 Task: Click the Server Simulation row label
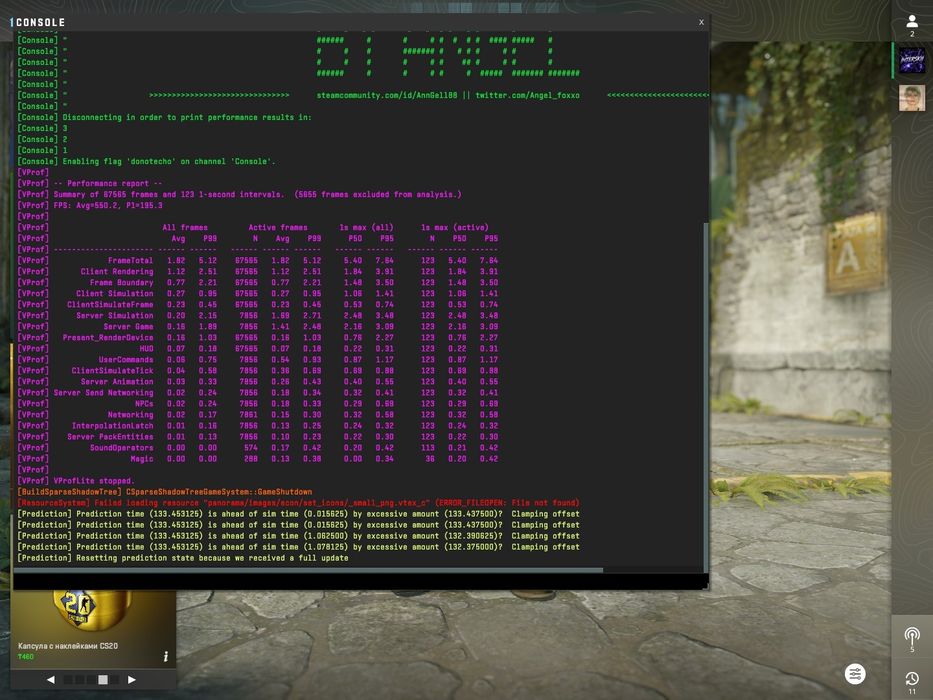115,315
